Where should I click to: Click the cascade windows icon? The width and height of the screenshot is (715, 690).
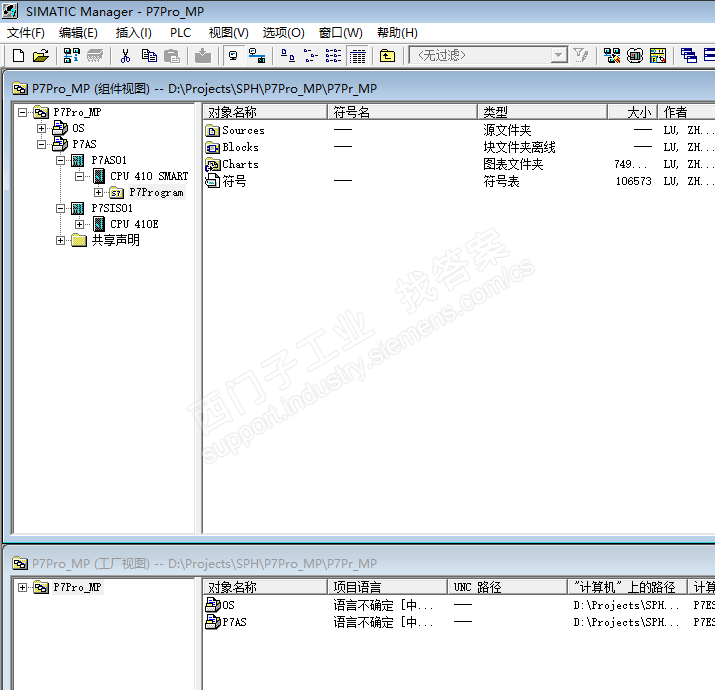click(x=689, y=56)
